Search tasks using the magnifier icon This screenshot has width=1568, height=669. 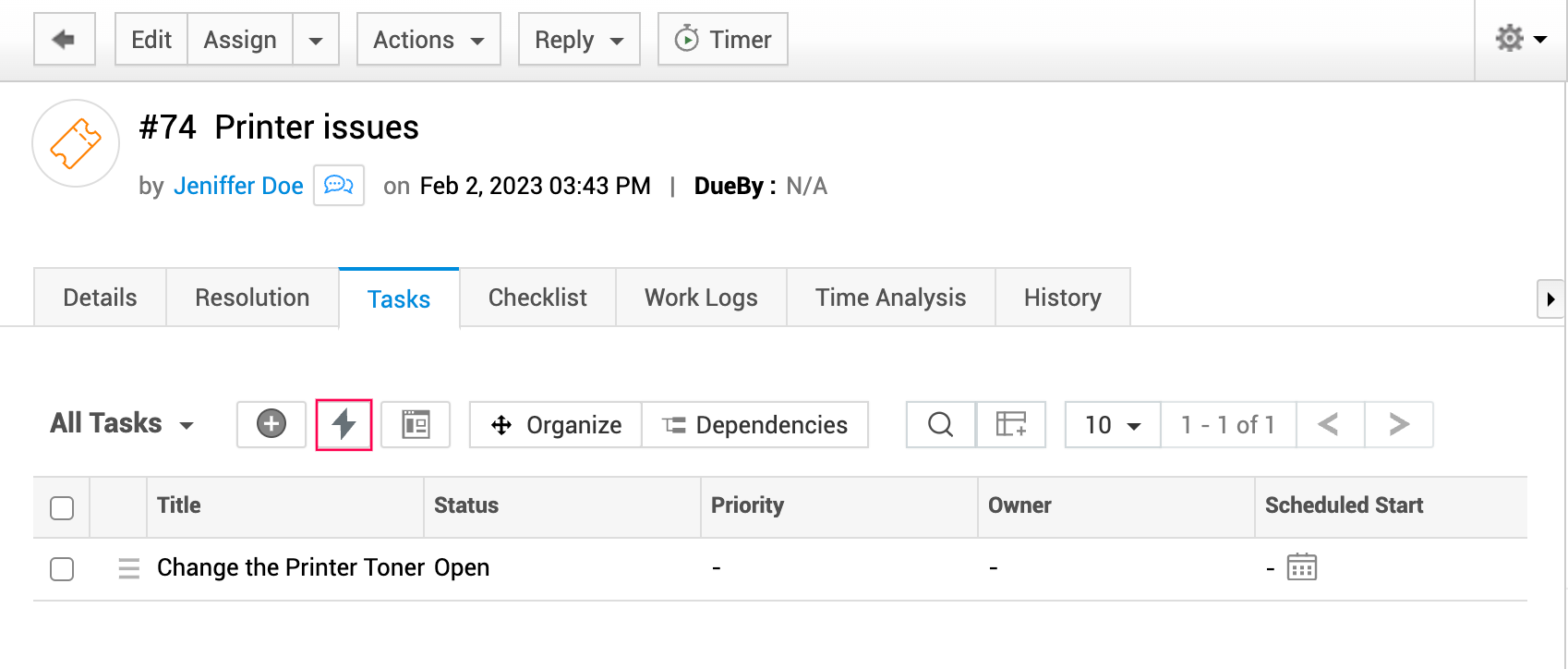pyautogui.click(x=940, y=424)
